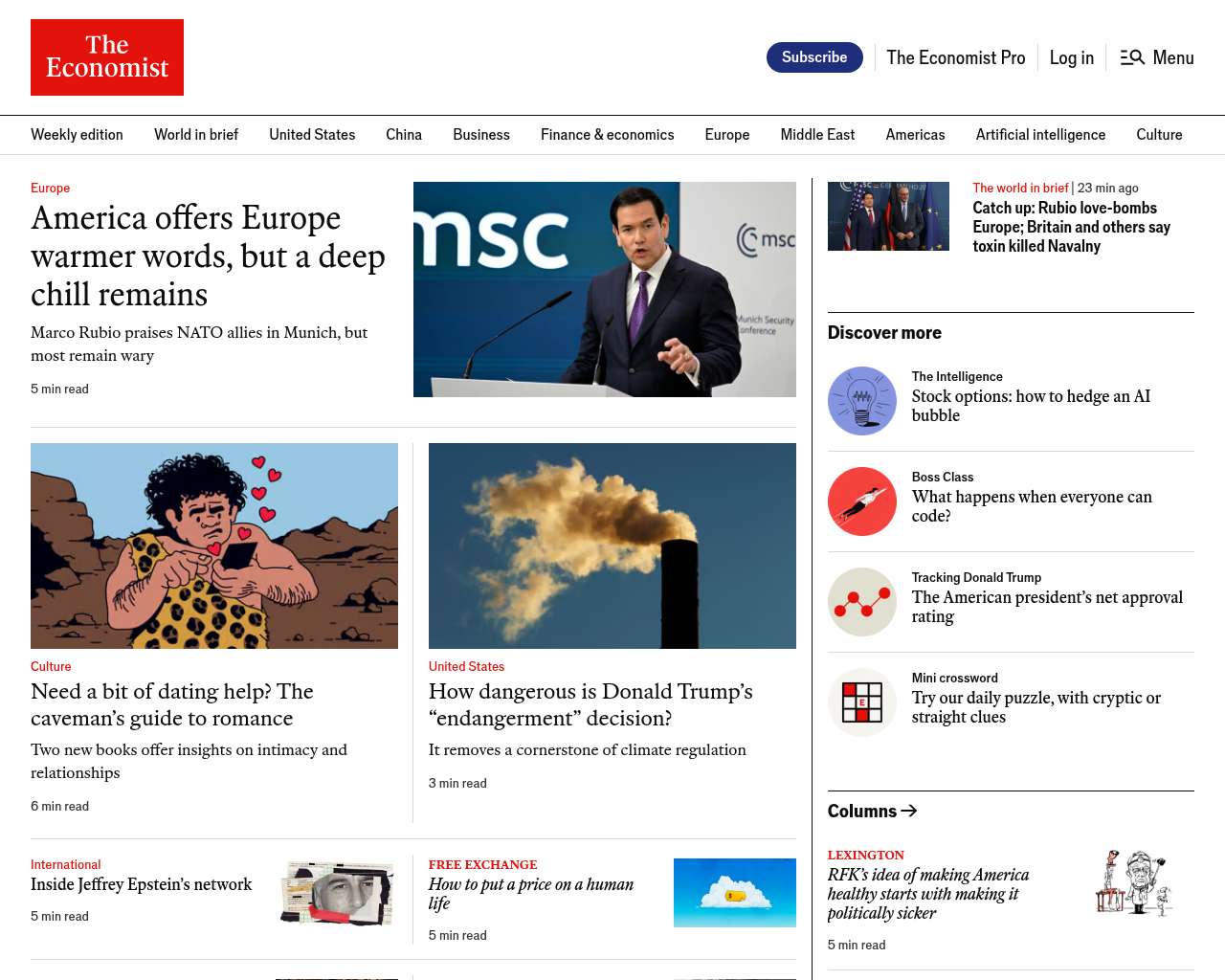The image size is (1225, 980).
Task: Open the smokestack climate article image
Action: pos(612,546)
